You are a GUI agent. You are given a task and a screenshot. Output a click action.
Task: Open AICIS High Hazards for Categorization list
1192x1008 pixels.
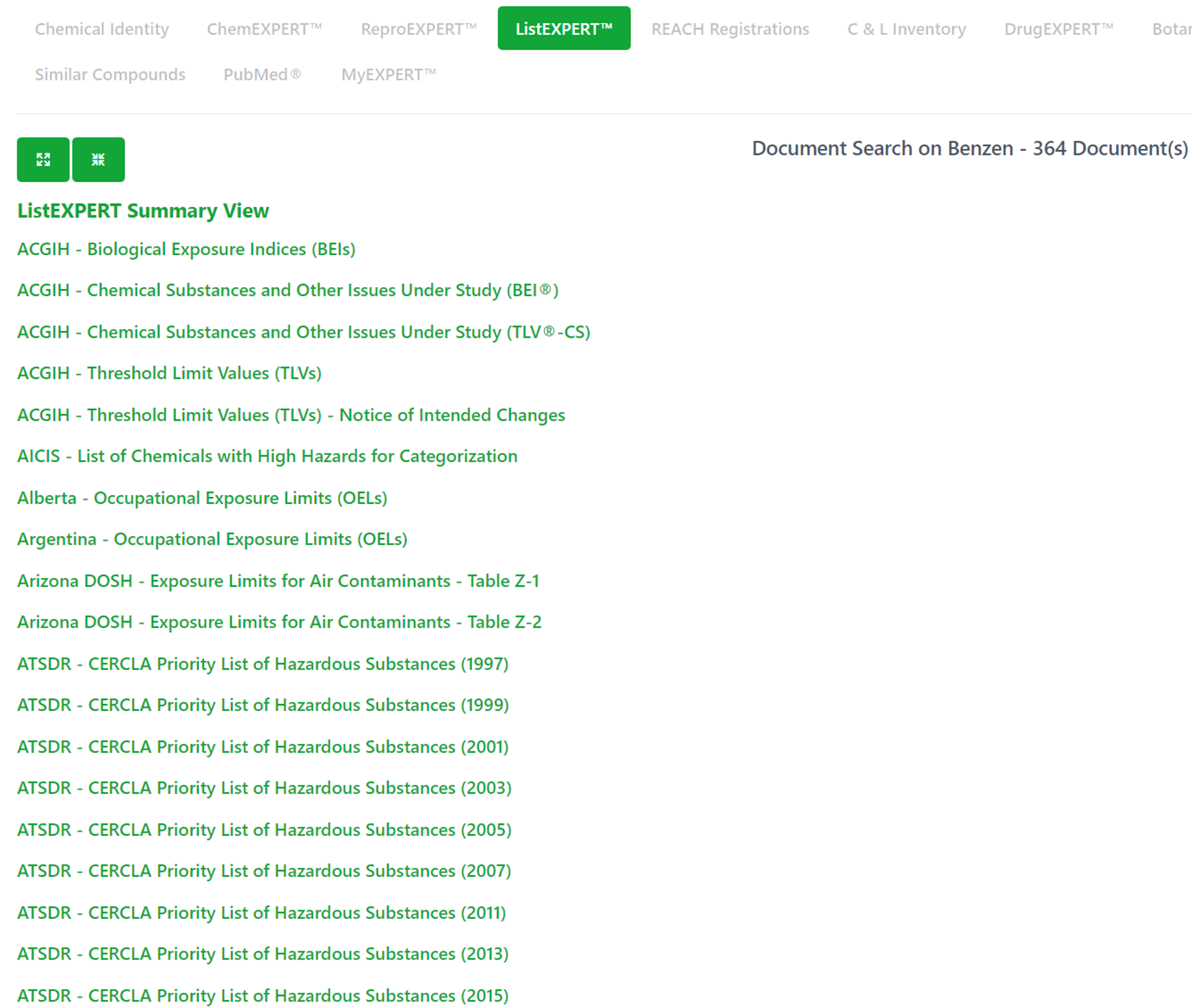267,456
